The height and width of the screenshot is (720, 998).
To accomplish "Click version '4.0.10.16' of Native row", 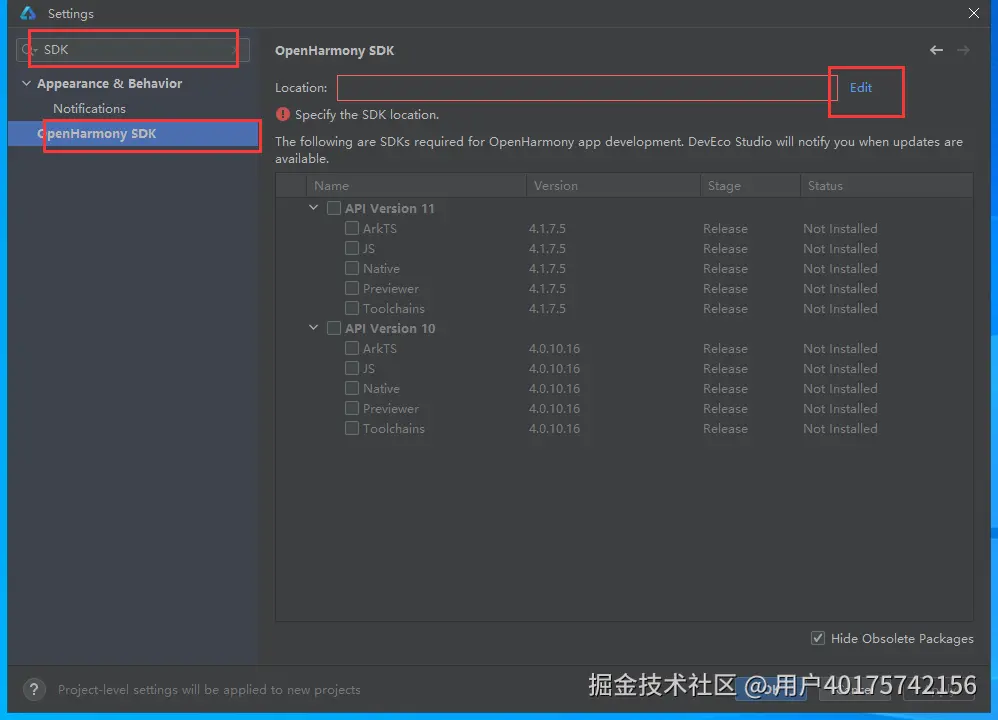I will 554,388.
